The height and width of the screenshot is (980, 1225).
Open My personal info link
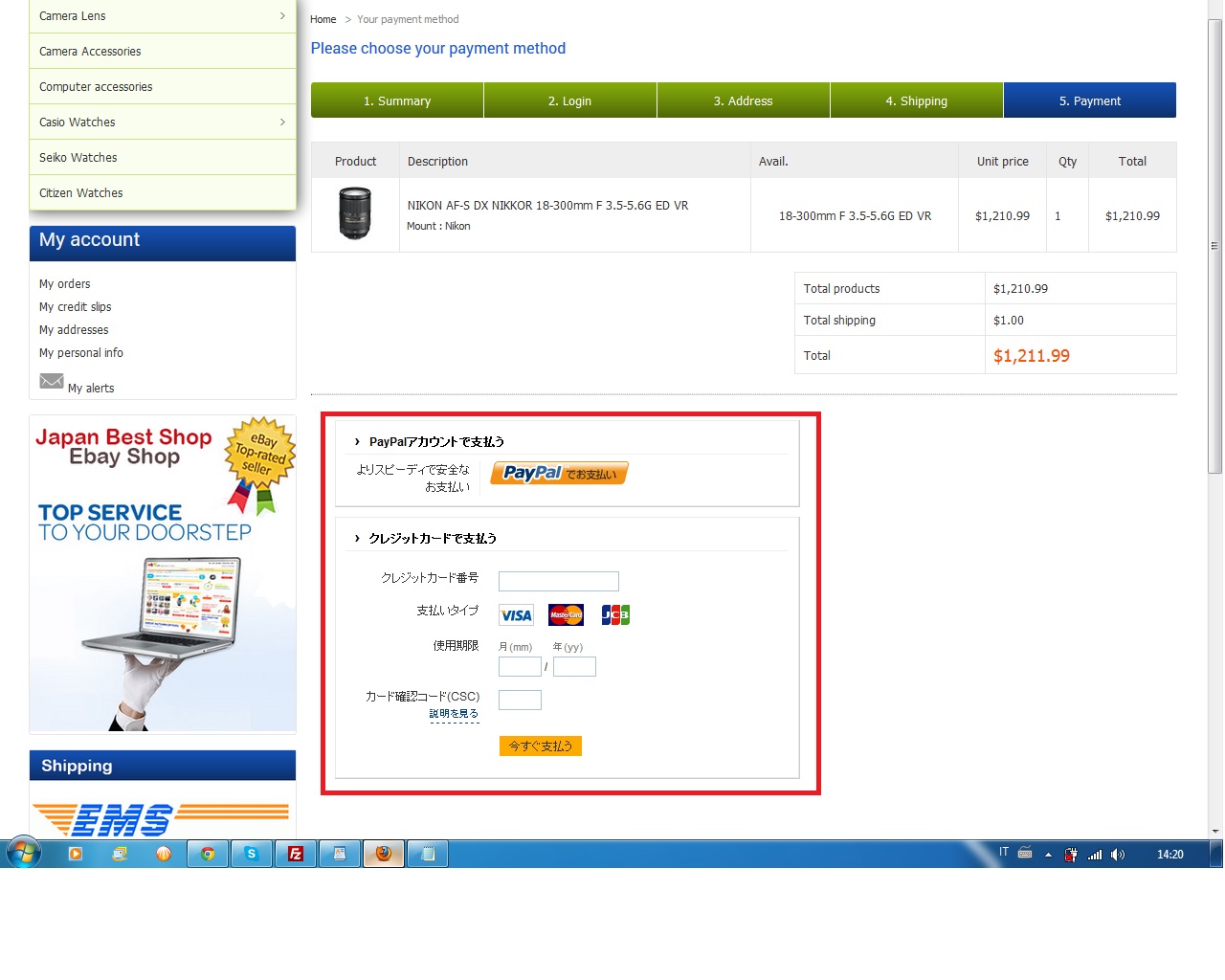point(81,353)
